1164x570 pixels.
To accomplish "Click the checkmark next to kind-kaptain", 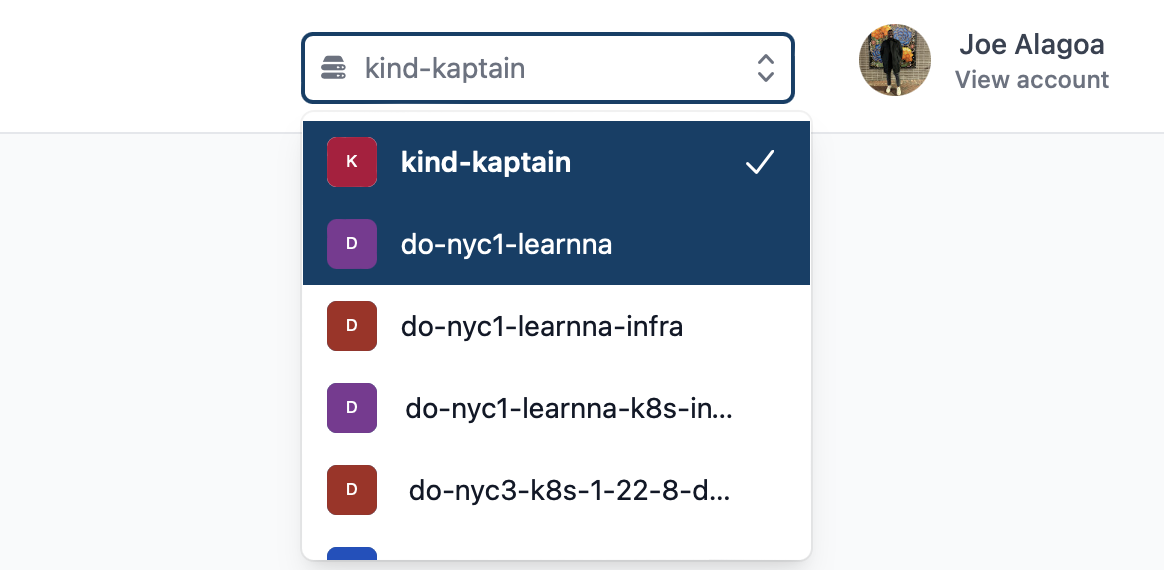I will click(760, 162).
